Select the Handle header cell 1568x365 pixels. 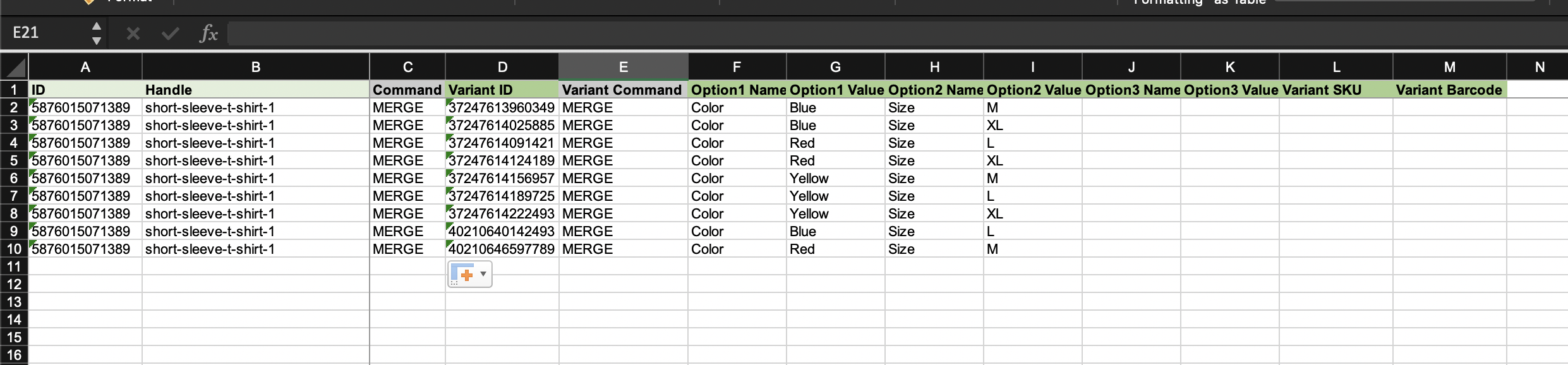click(x=255, y=90)
